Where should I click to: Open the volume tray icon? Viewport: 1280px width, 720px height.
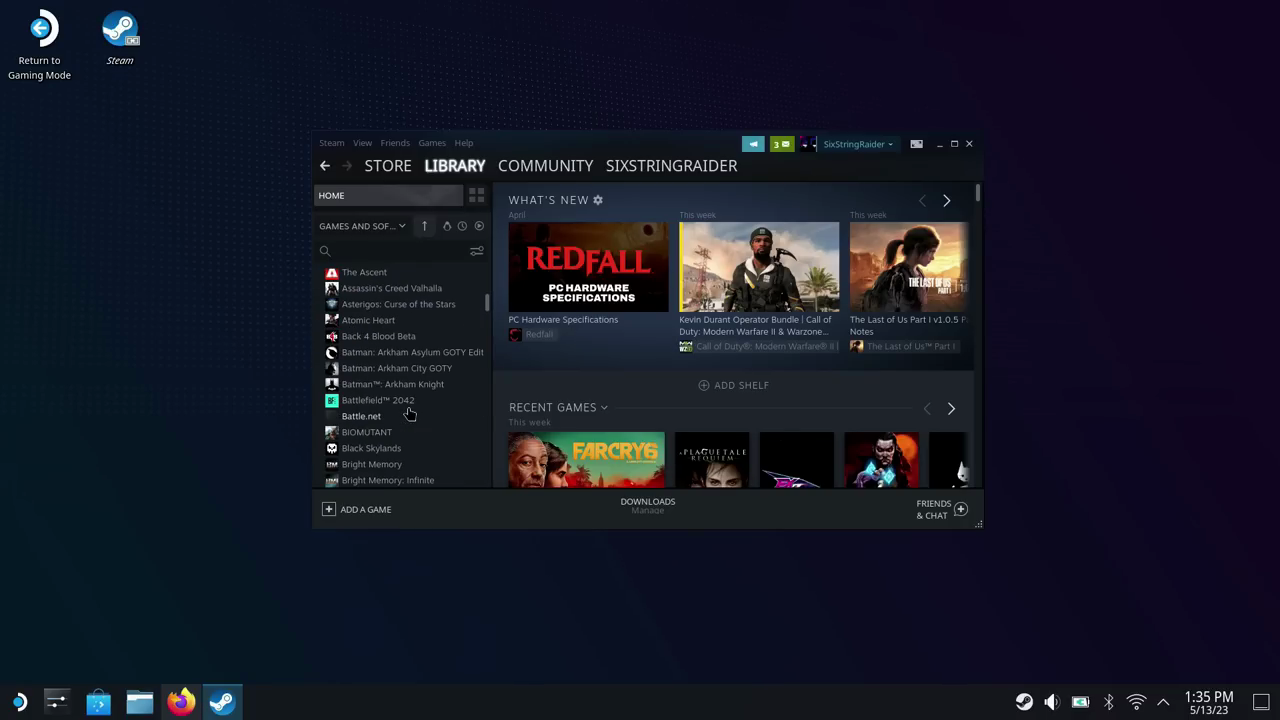pyautogui.click(x=1052, y=702)
